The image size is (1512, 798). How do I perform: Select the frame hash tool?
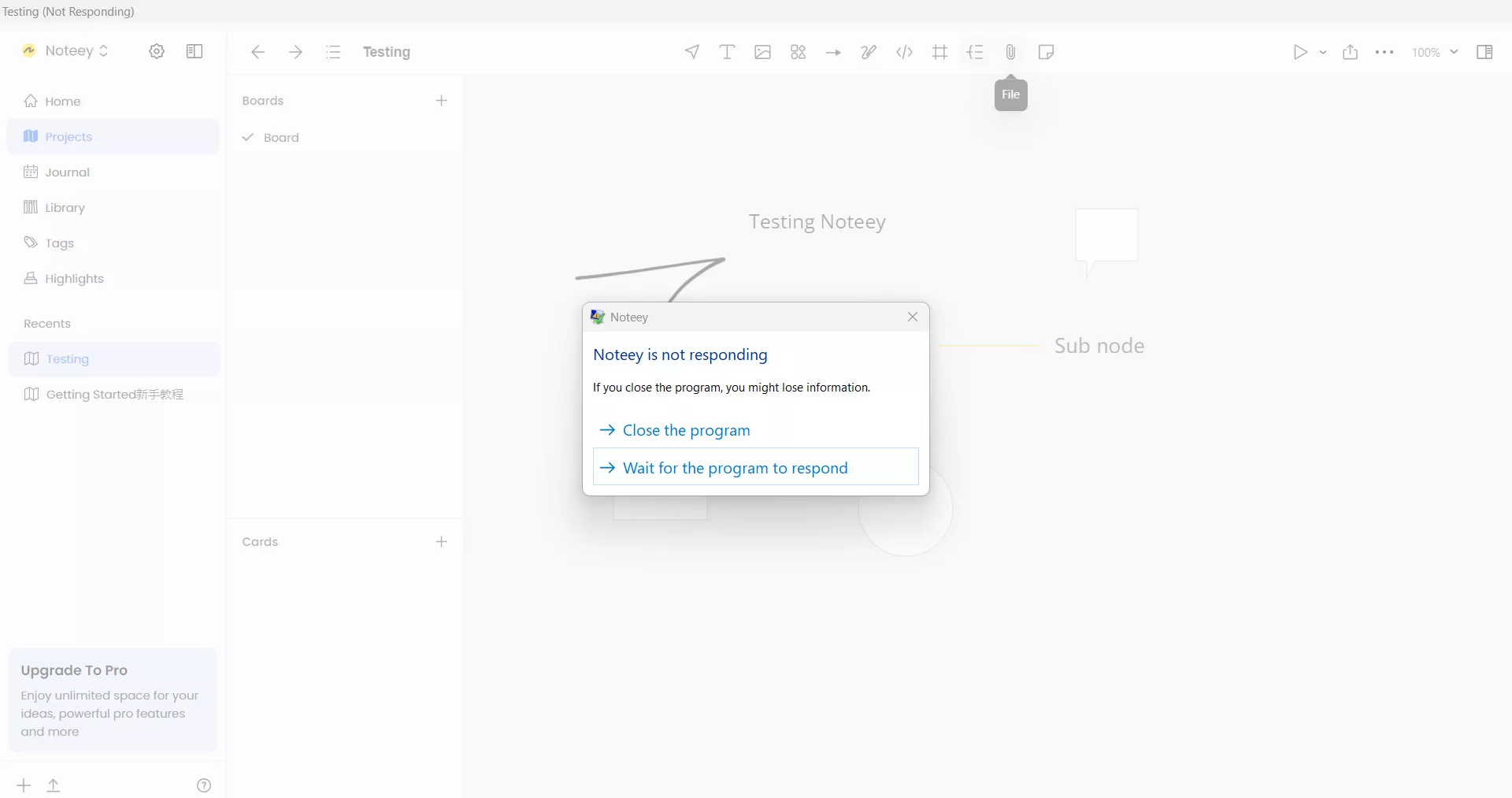939,52
